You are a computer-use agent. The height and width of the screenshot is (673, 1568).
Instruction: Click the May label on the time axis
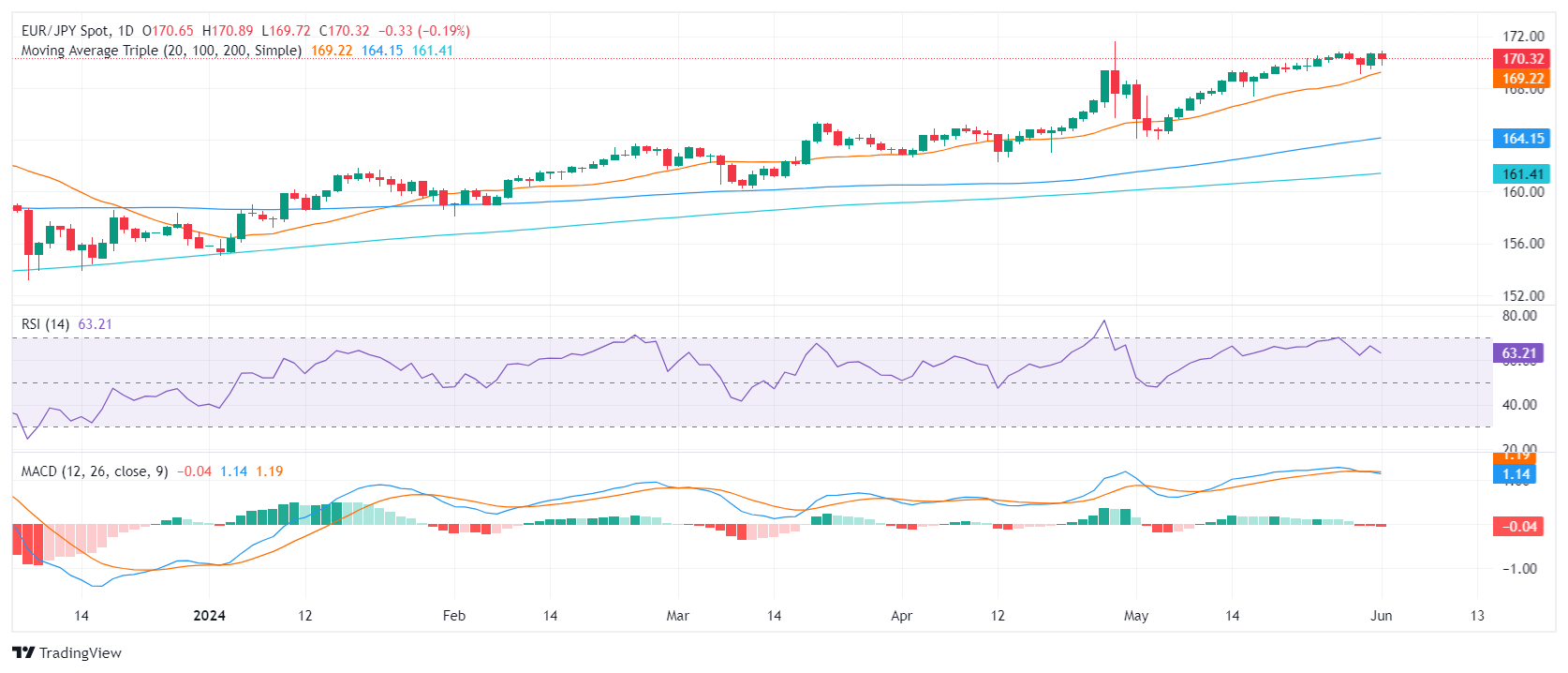[1135, 616]
